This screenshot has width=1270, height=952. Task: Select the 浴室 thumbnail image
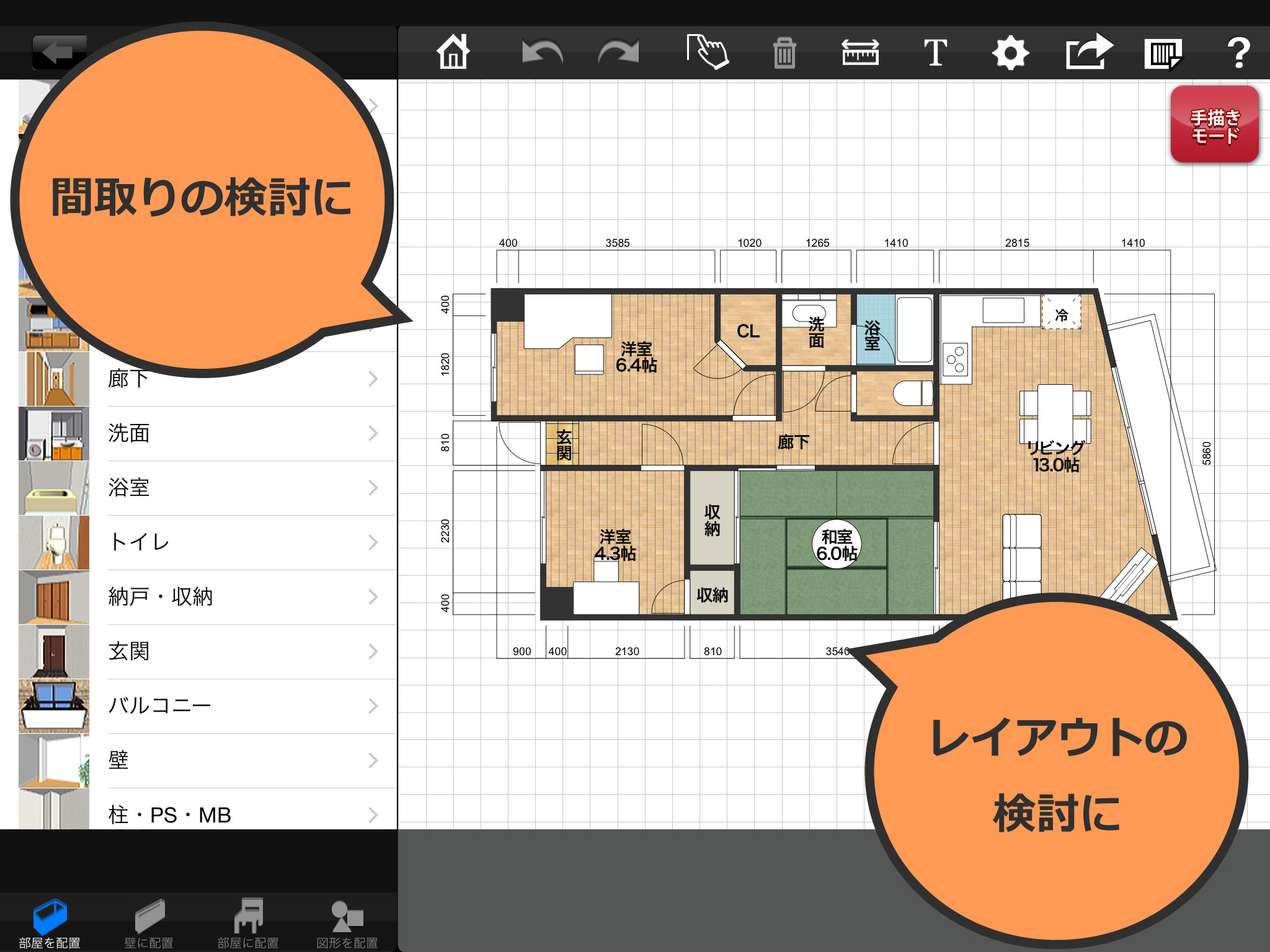pos(54,488)
